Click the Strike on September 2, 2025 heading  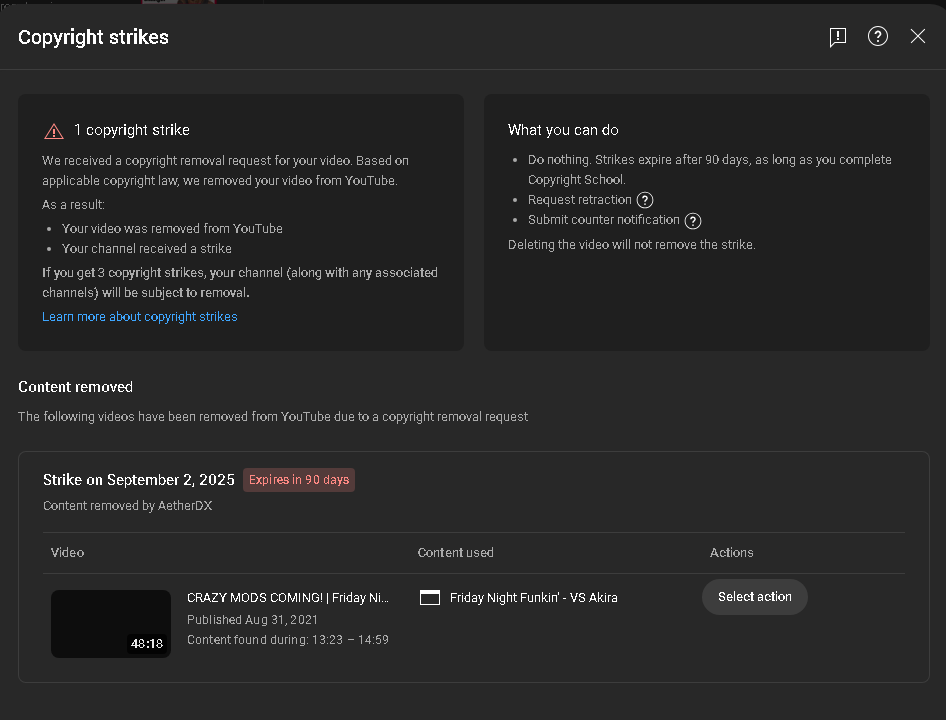click(139, 480)
